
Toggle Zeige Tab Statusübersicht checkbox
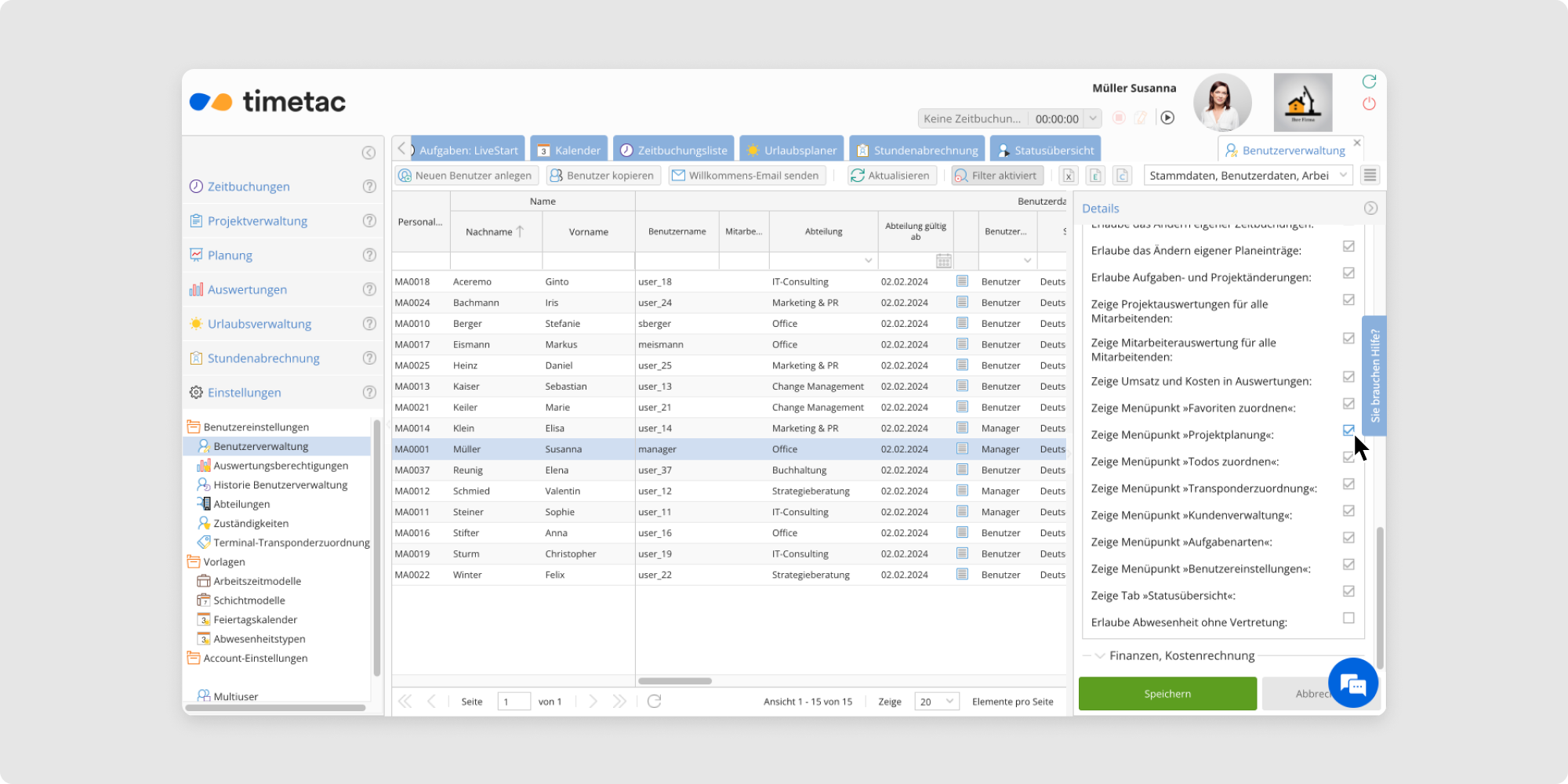pos(1348,591)
